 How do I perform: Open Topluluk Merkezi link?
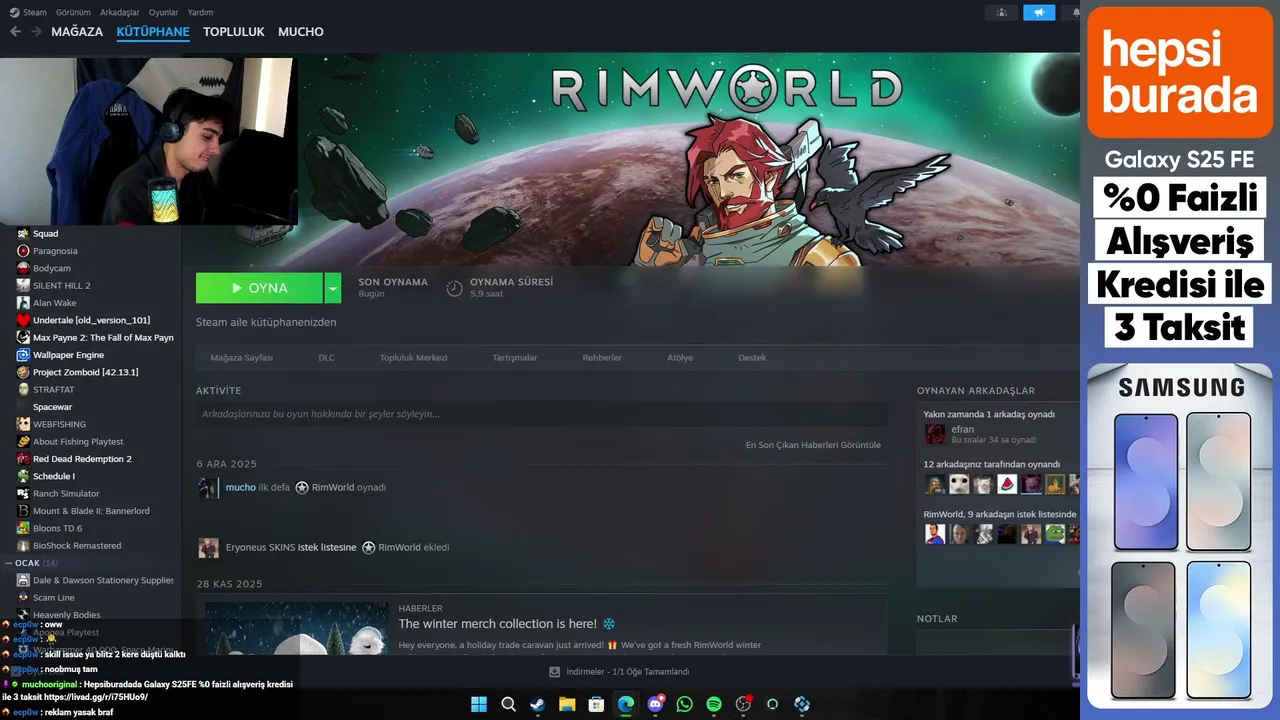coord(413,357)
